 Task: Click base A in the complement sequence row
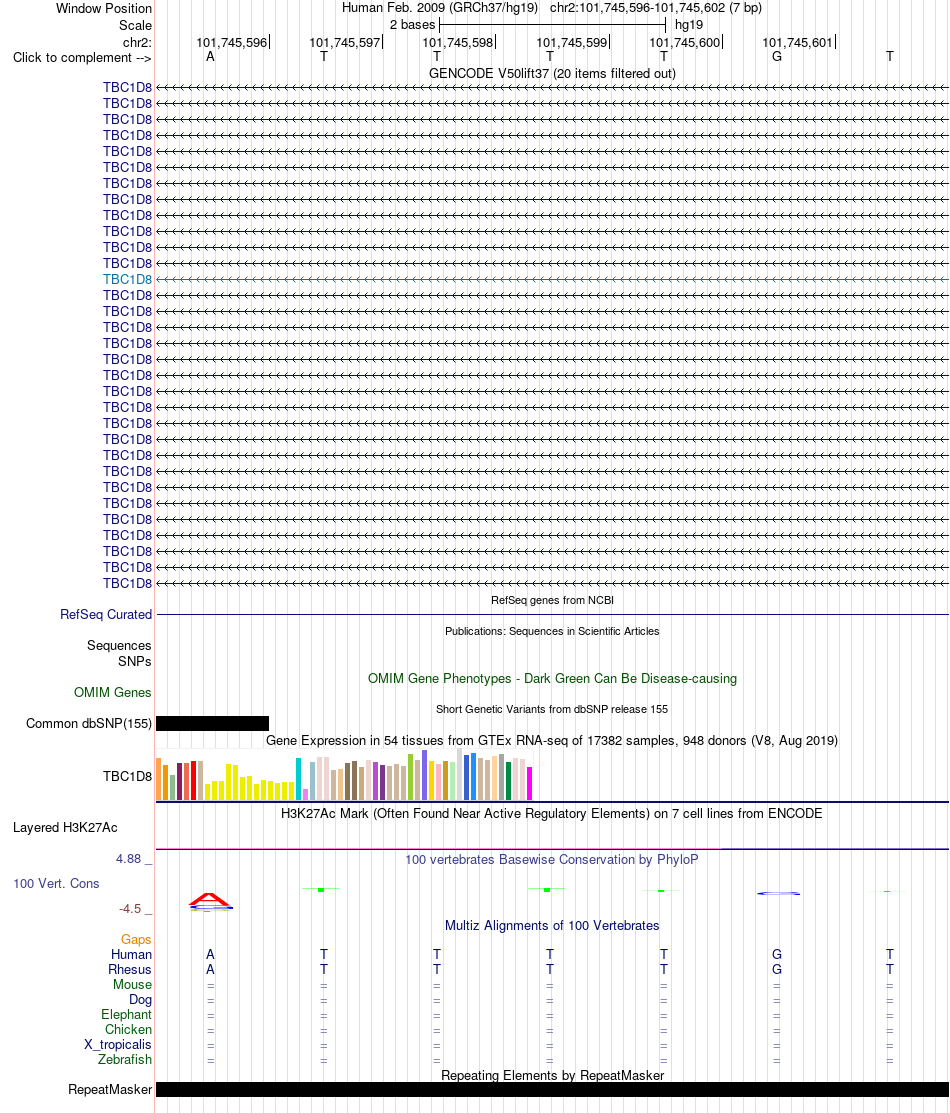pyautogui.click(x=210, y=57)
